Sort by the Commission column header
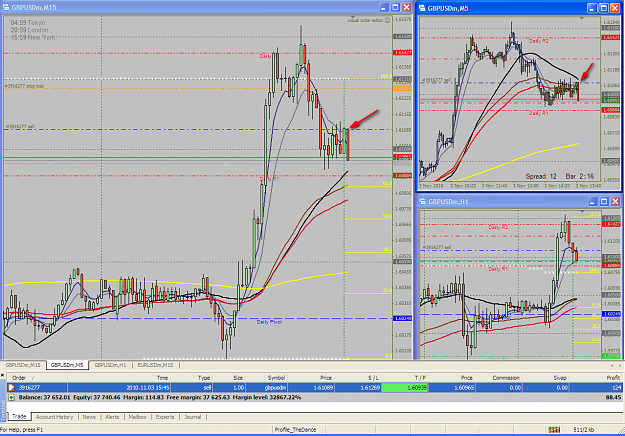This screenshot has height=436, width=625. coord(499,378)
